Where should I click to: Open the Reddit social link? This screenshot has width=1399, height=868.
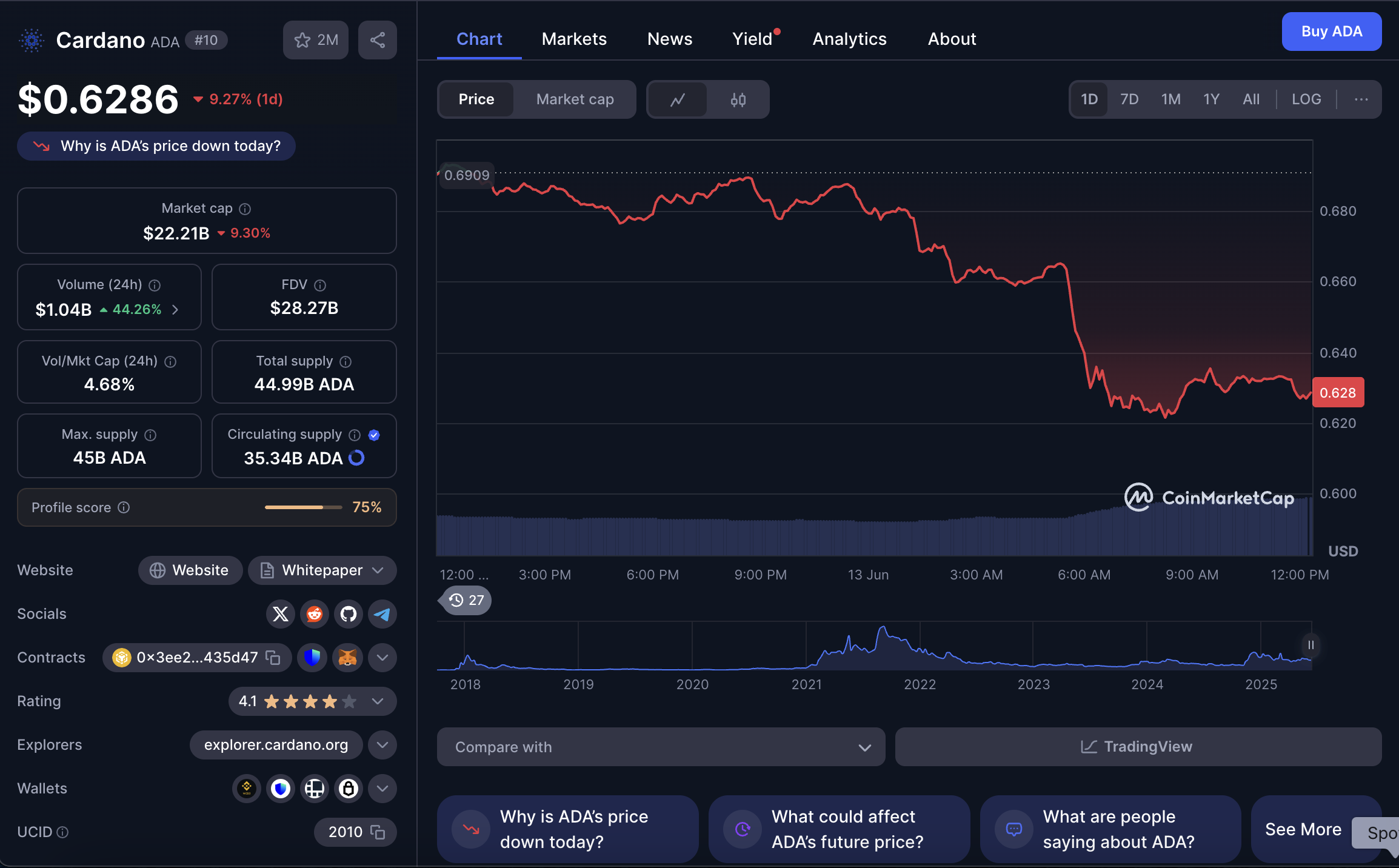pyautogui.click(x=314, y=614)
